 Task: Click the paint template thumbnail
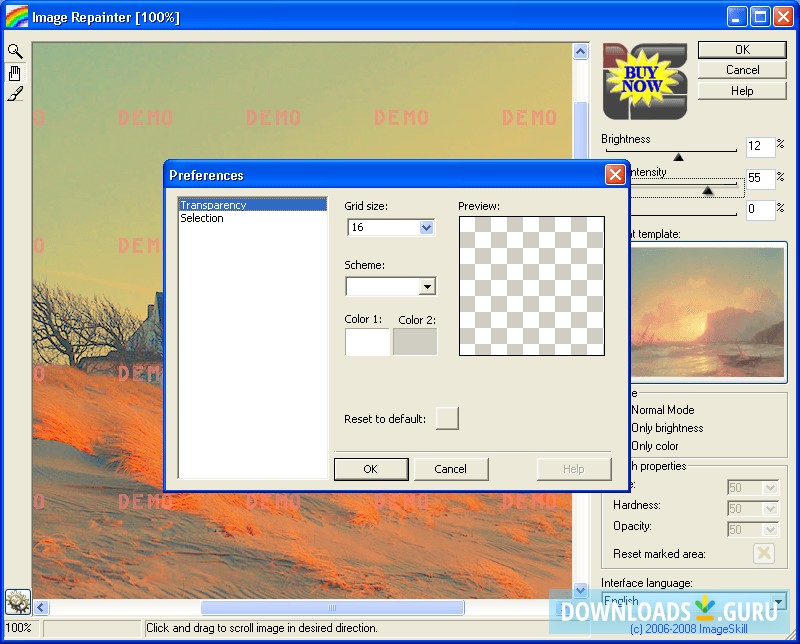708,311
